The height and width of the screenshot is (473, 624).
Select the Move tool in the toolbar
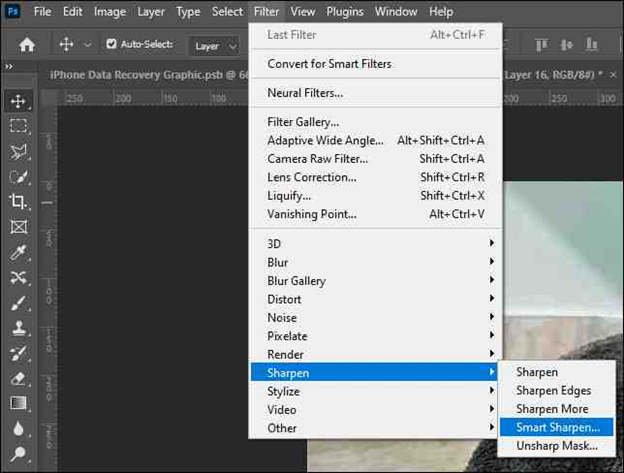pyautogui.click(x=18, y=101)
